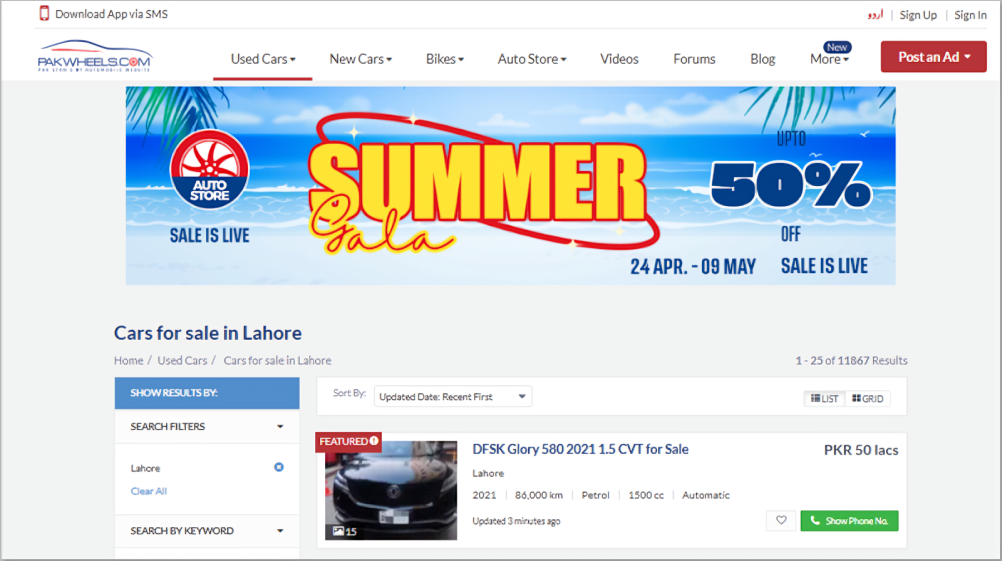
Task: Open the Sort By dropdown
Action: [452, 397]
